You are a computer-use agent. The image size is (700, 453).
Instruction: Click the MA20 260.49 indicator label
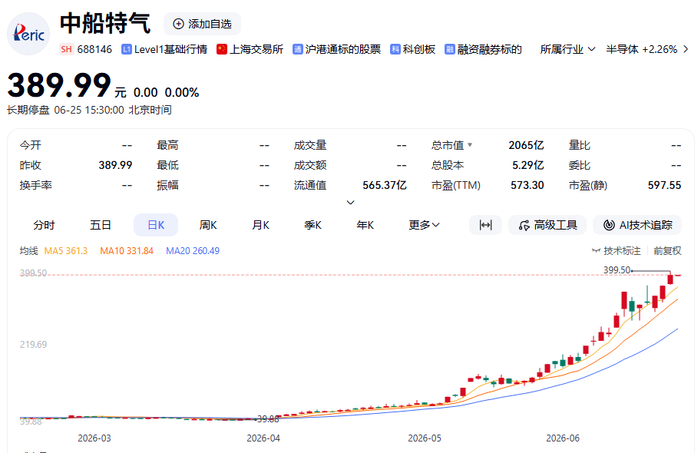coord(192,251)
